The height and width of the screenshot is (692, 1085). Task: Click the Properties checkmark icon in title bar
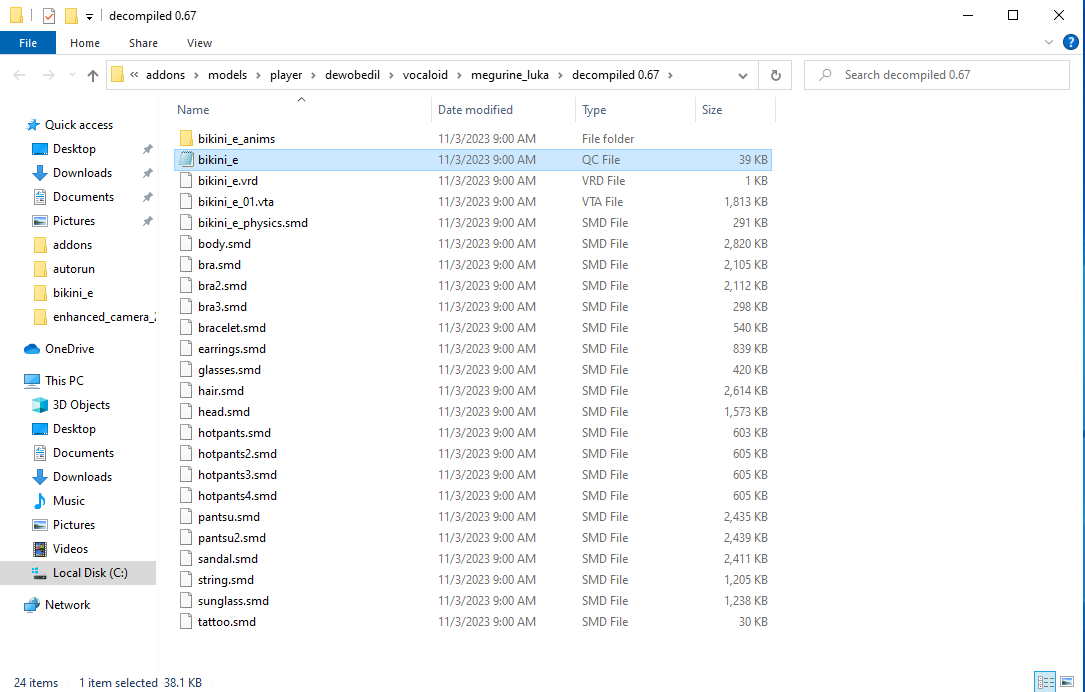(48, 15)
